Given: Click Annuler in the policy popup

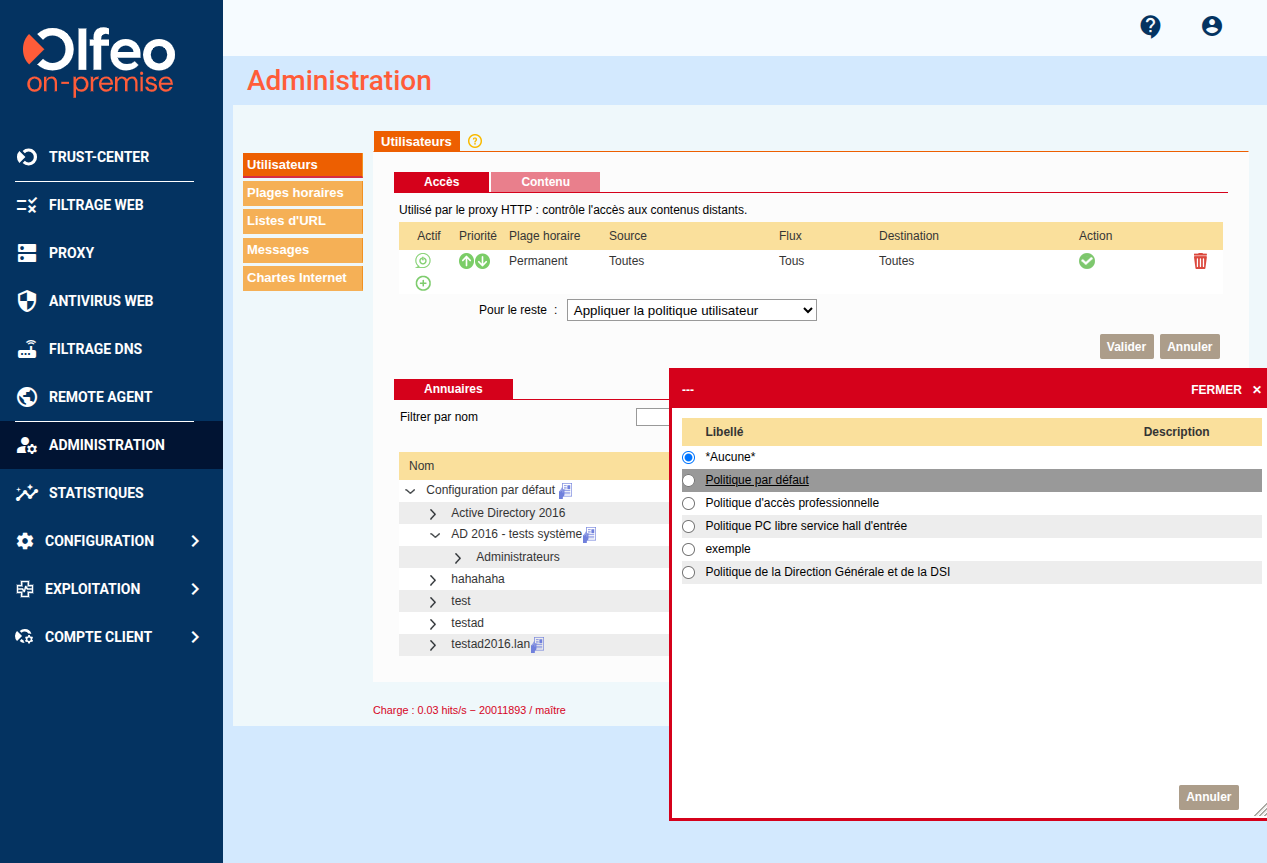Looking at the screenshot, I should click(x=1209, y=797).
